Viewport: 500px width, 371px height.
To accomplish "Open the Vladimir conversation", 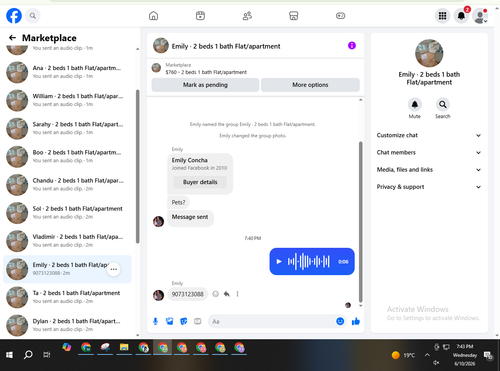I will (67, 241).
